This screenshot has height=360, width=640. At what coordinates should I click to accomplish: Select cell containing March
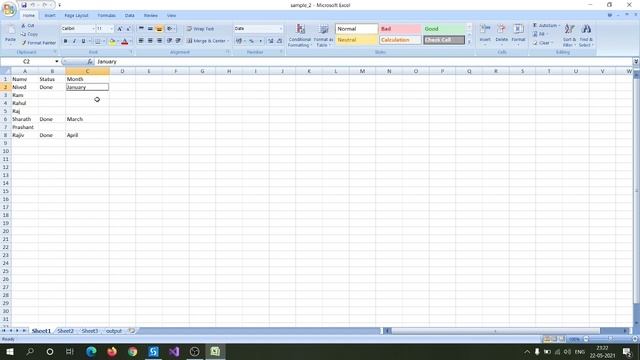[x=87, y=119]
